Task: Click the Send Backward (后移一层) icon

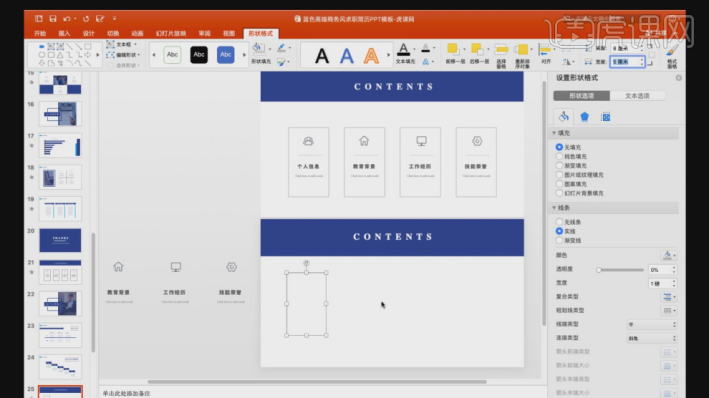Action: pos(477,49)
